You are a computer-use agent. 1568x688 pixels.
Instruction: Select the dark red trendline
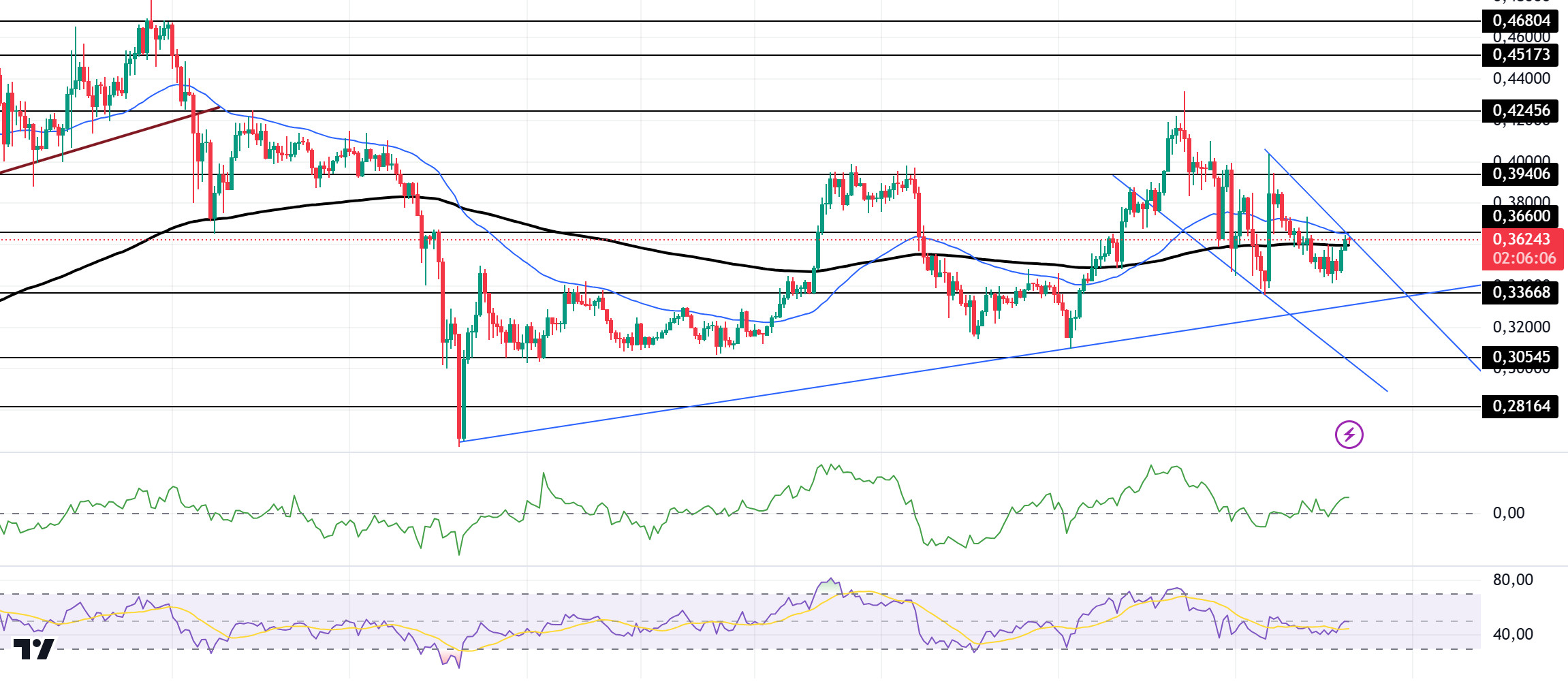pos(110,140)
